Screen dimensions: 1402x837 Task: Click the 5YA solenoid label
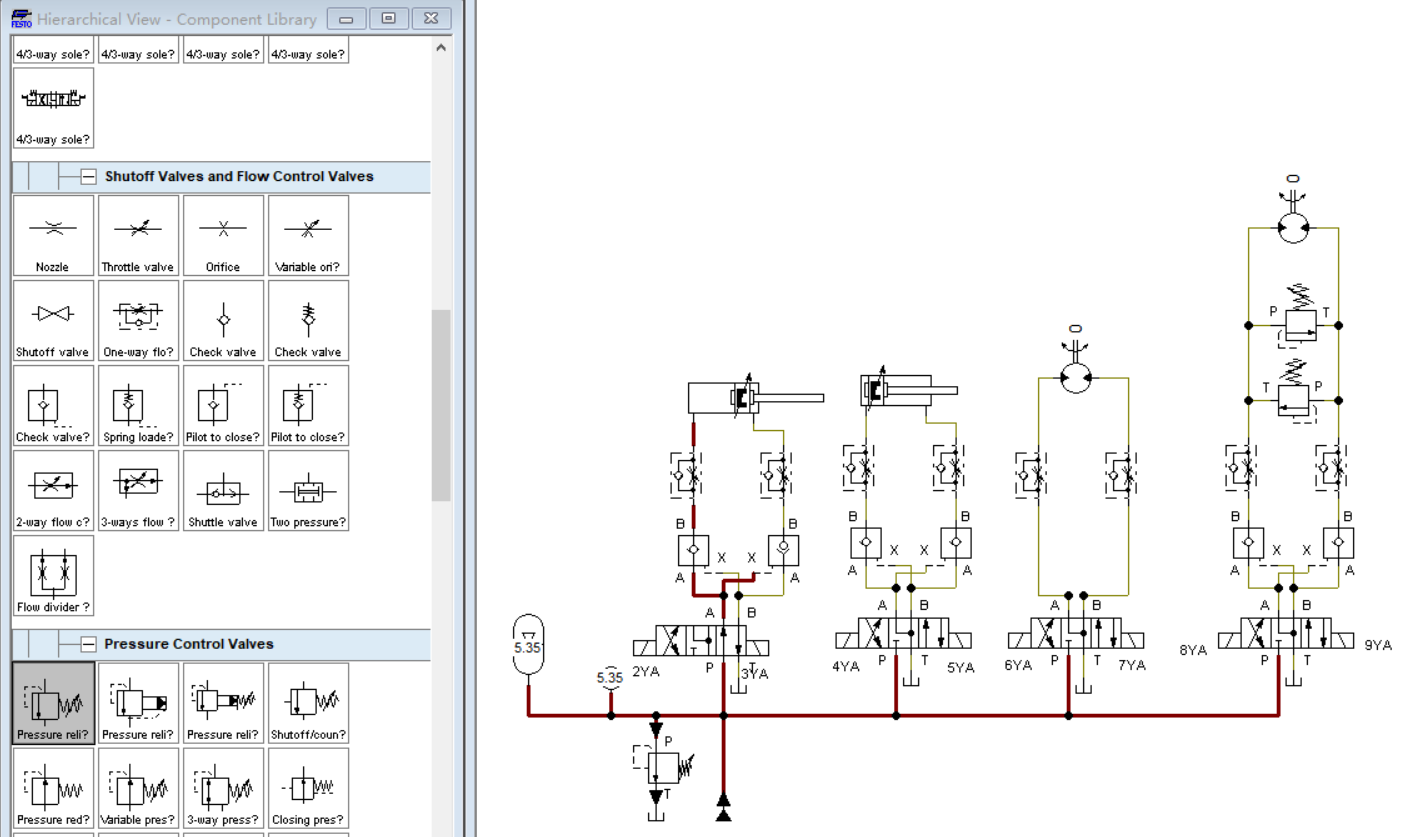point(960,667)
